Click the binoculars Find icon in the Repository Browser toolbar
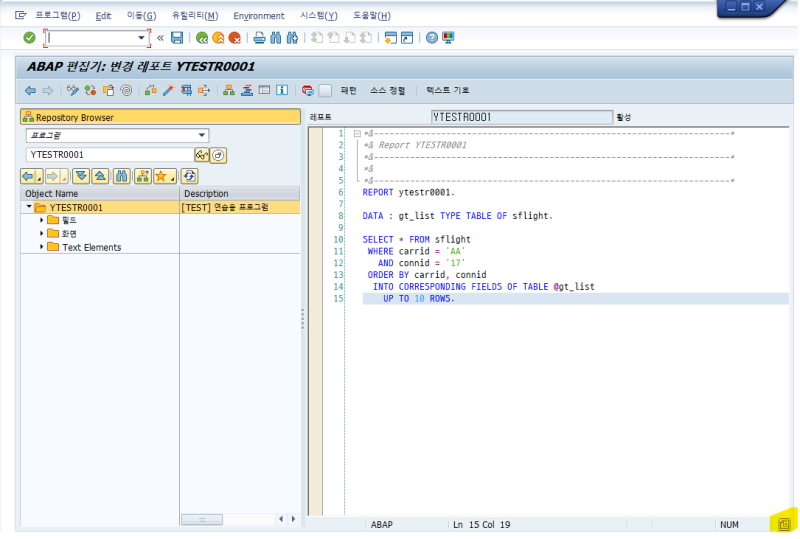The width and height of the screenshot is (800, 539). tap(121, 177)
